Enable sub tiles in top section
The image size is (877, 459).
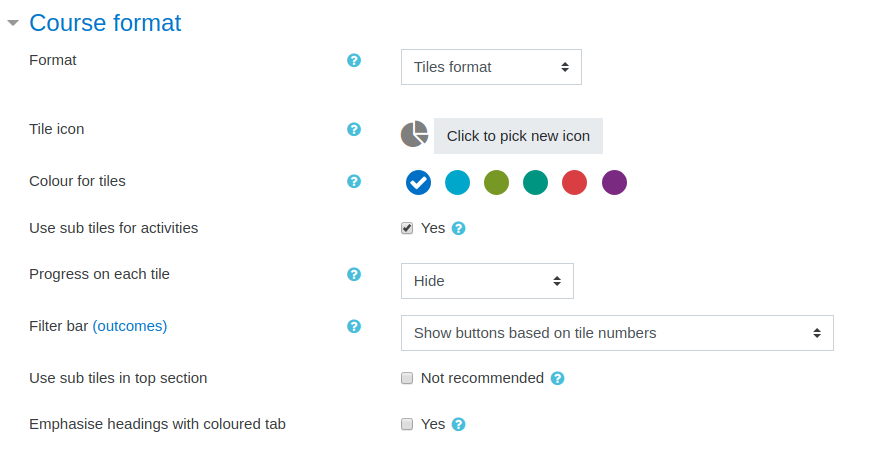click(x=407, y=378)
